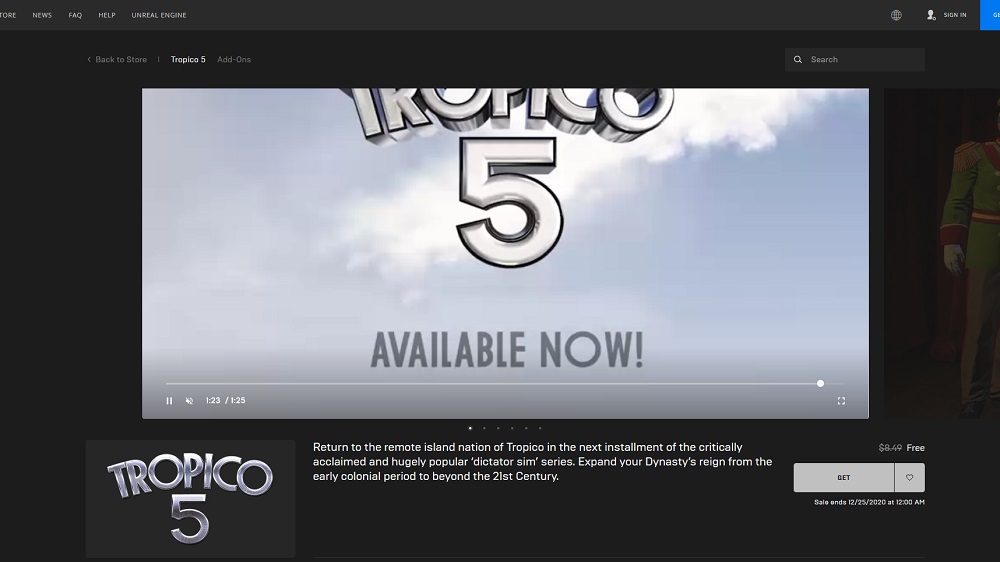
Task: Unmute the trailer audio
Action: click(x=189, y=401)
